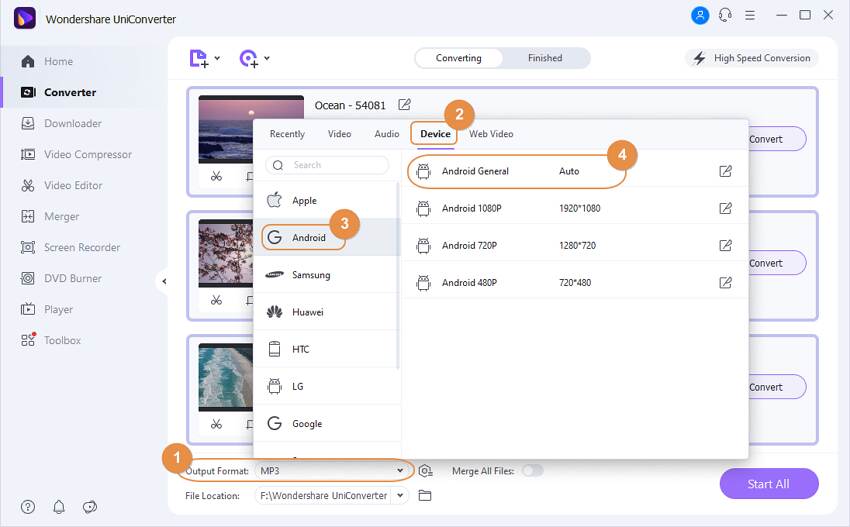850x527 pixels.
Task: Choose Android device category
Action: [x=326, y=237]
